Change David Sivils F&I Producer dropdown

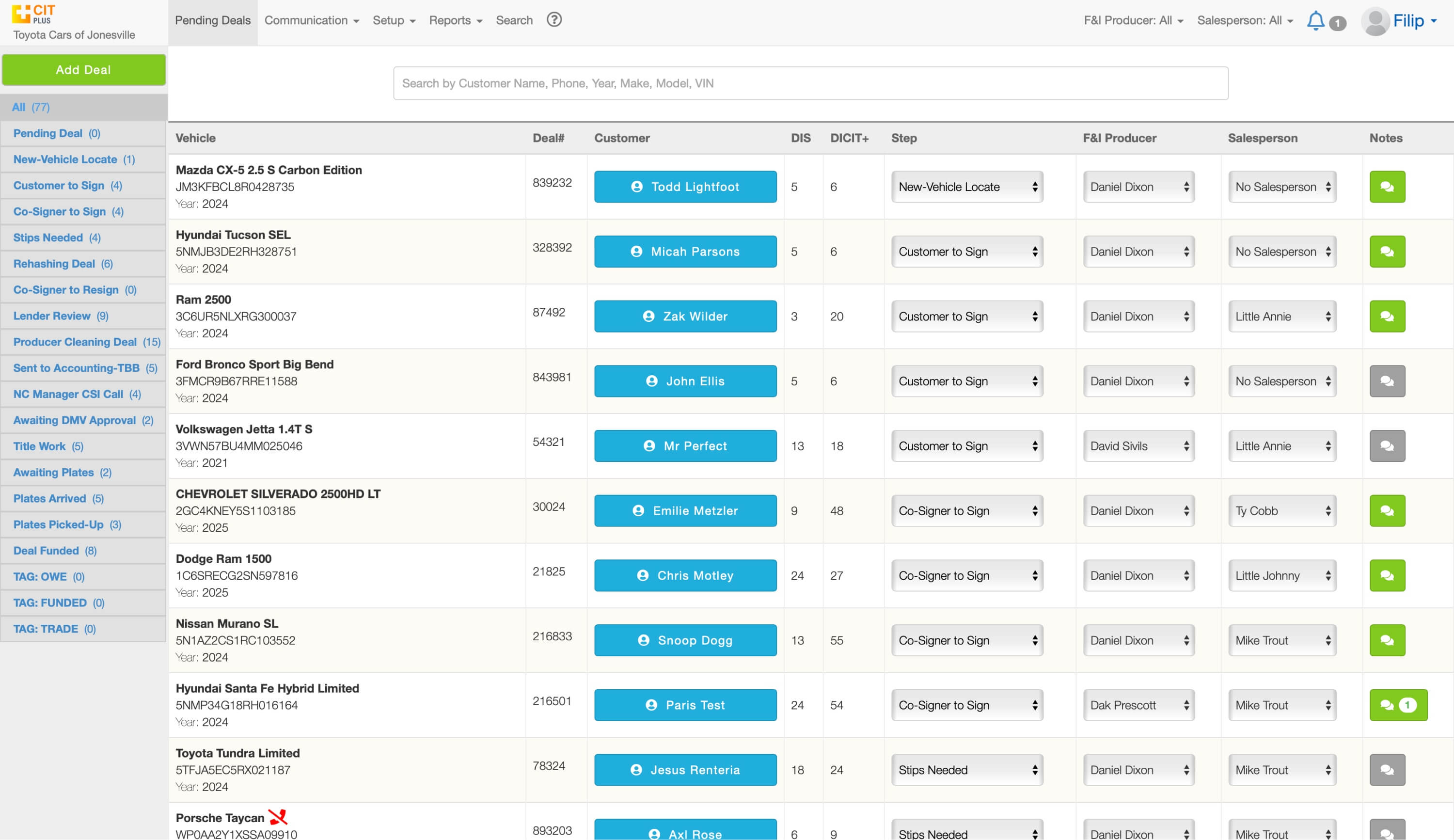(x=1138, y=446)
